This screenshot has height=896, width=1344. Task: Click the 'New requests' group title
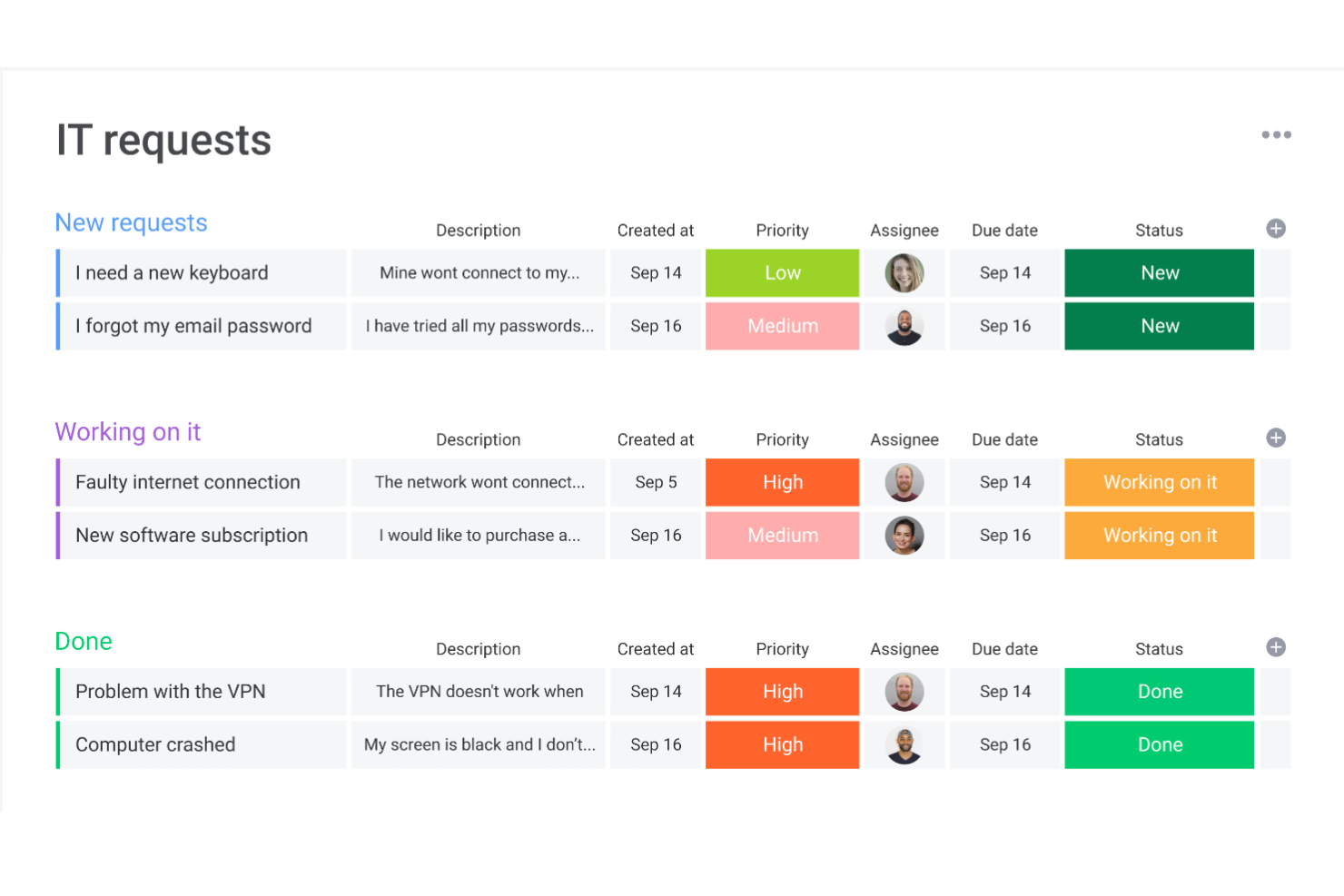[x=131, y=222]
